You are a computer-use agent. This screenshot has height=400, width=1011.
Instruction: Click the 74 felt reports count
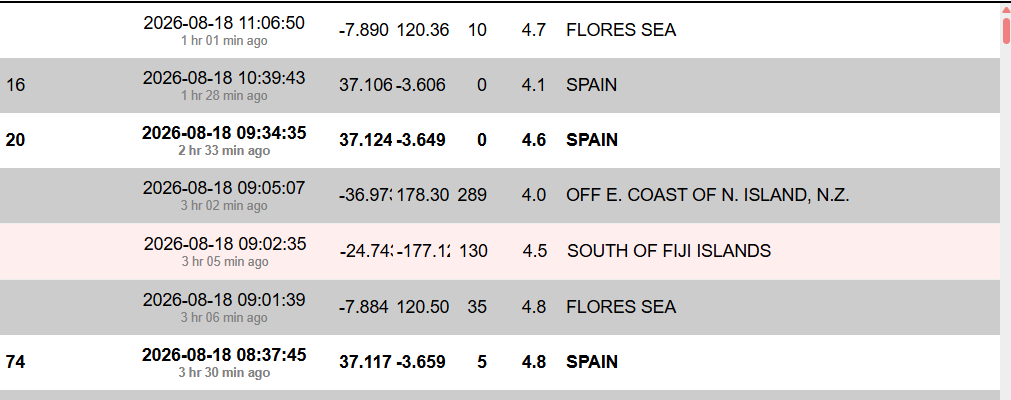[15, 362]
